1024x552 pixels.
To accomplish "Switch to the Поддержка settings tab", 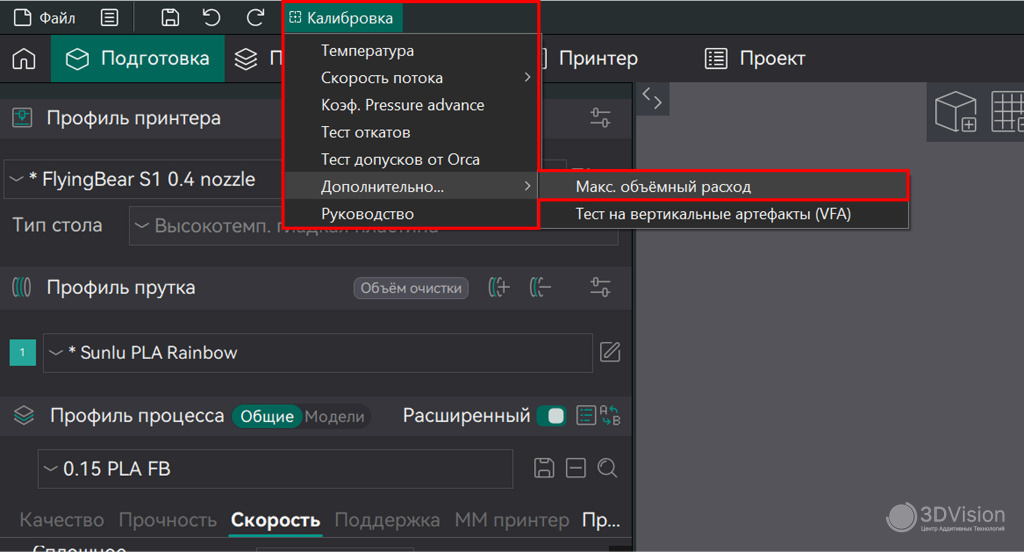I will pyautogui.click(x=387, y=520).
